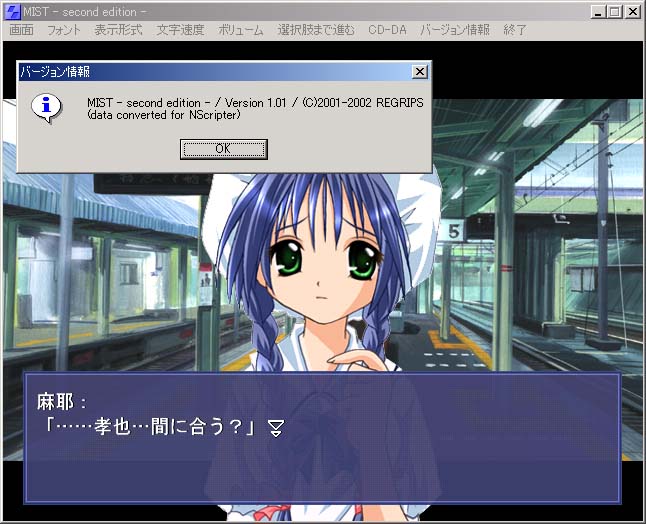Select 選択肢まで進む menu item
This screenshot has width=646, height=524.
coord(316,30)
